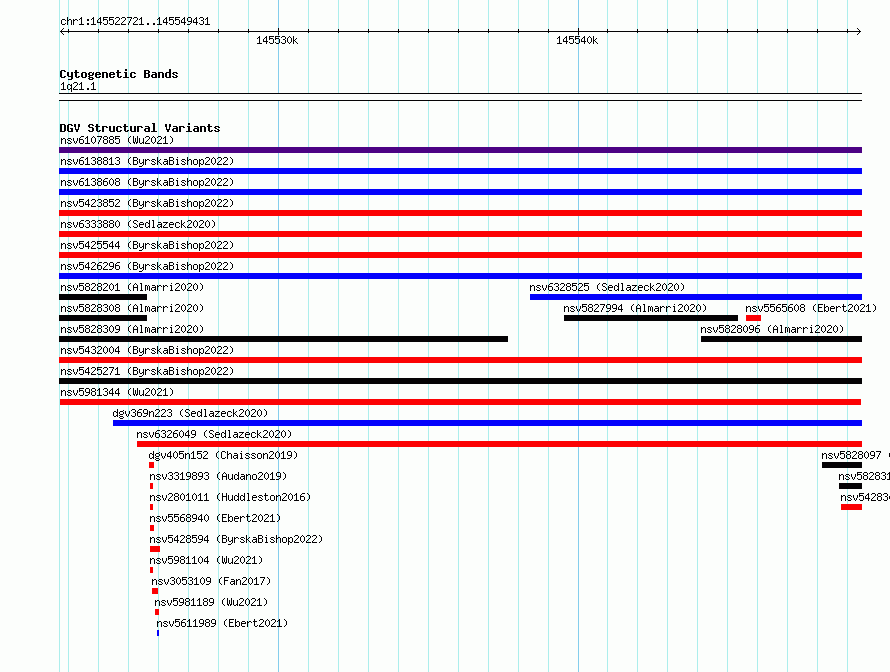Screen dimensions: 890x672
Task: Click the nsv5611989 (Ebert2021) label
Action: click(222, 623)
